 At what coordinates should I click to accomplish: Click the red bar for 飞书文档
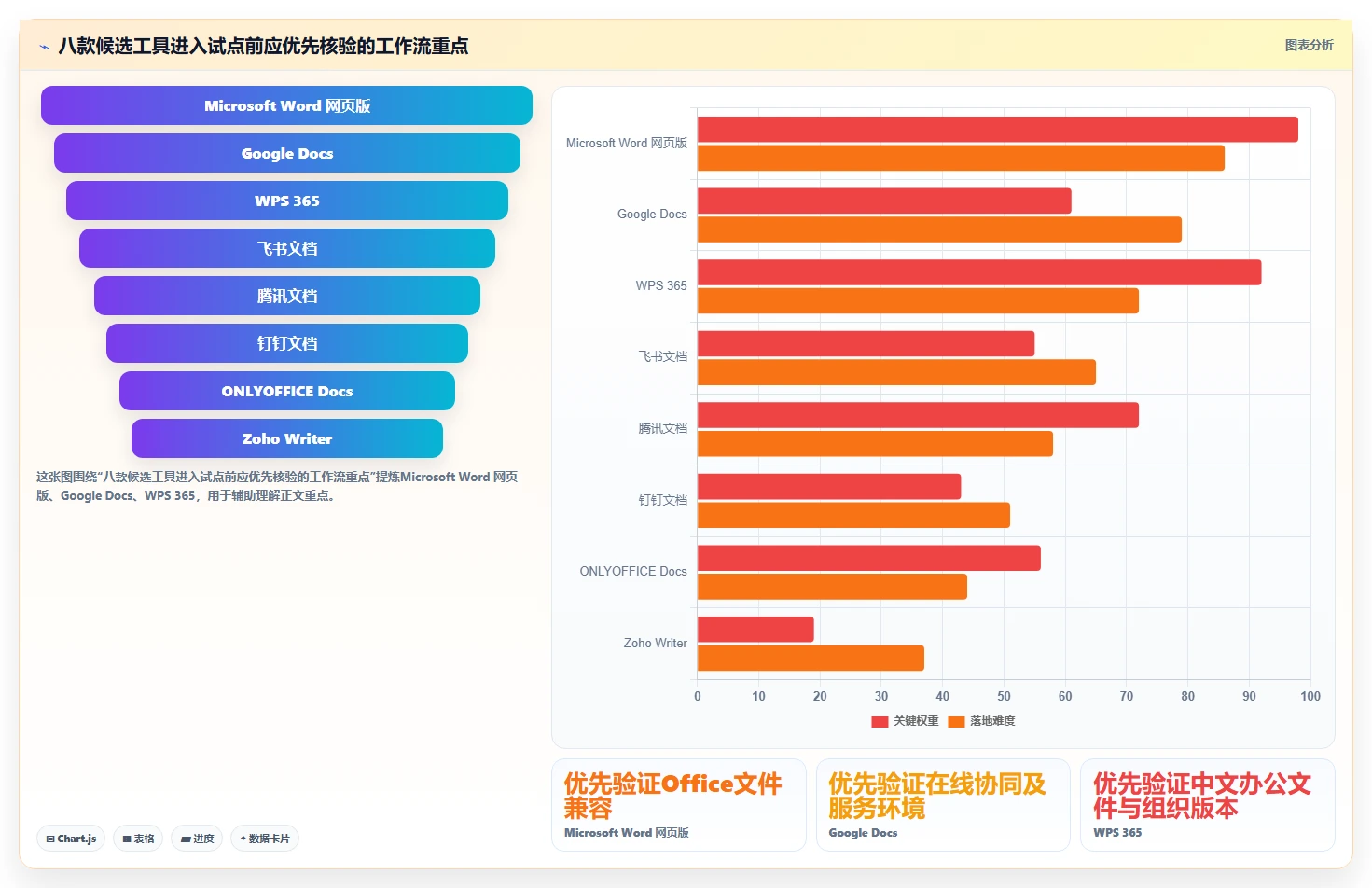866,343
